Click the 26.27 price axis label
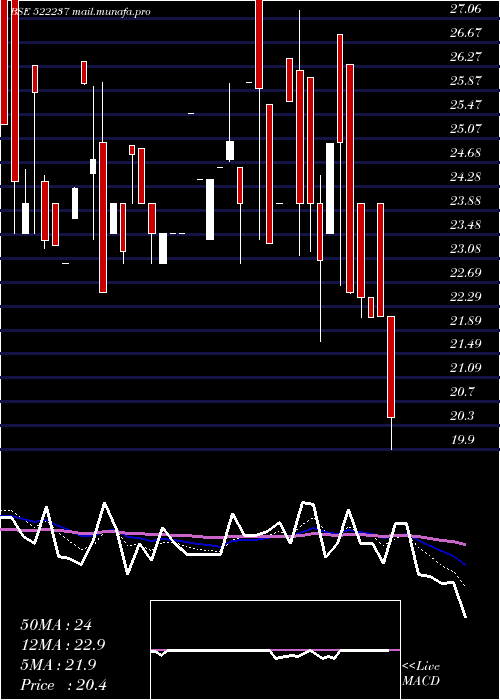This screenshot has height=700, width=500. point(466,57)
